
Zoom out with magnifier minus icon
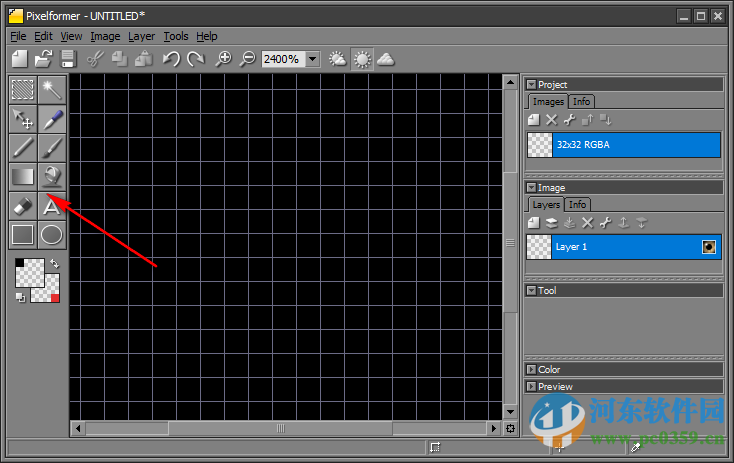click(247, 59)
